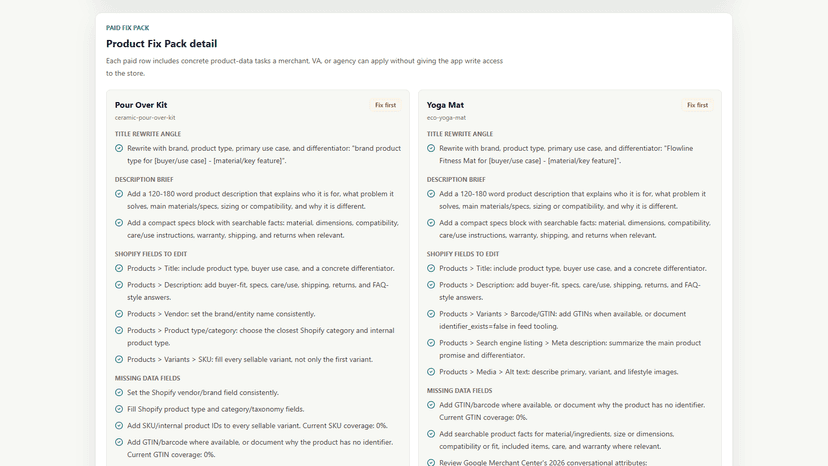Click check icon next to 'Fill Shopify product type' task
This screenshot has width=828, height=466.
[119, 409]
